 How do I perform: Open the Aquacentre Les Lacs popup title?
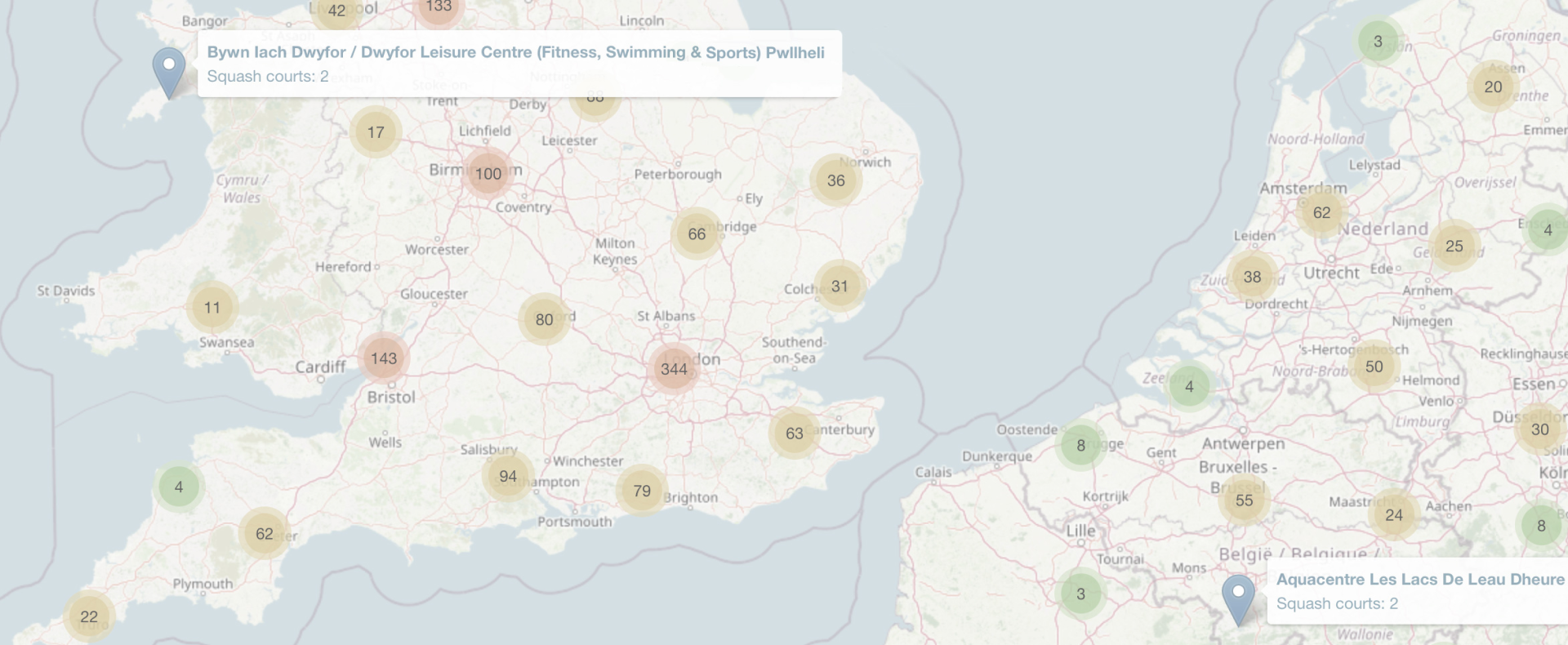click(x=1419, y=579)
